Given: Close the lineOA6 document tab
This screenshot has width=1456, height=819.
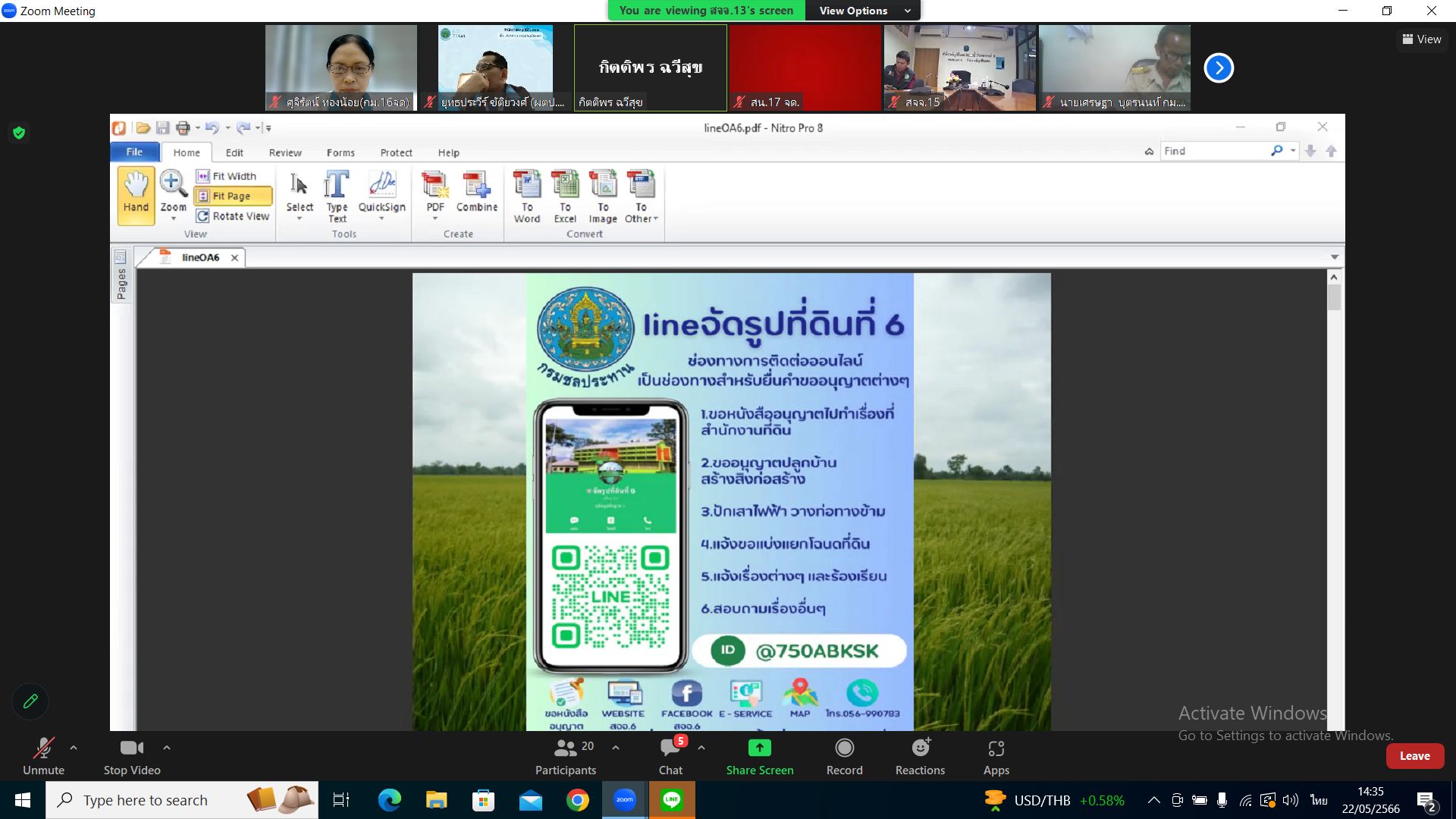Looking at the screenshot, I should [234, 258].
